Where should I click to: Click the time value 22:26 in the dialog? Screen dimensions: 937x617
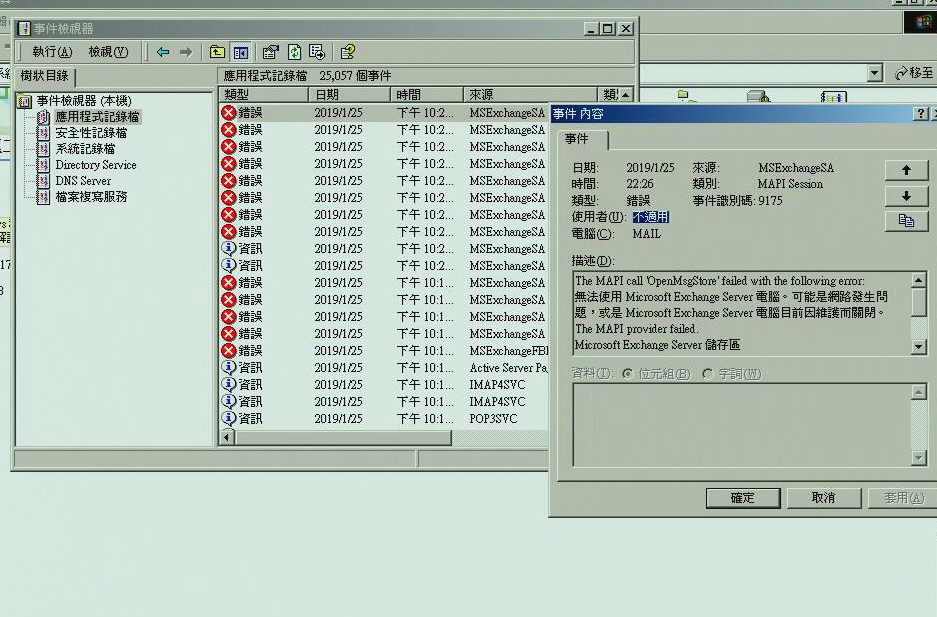640,184
